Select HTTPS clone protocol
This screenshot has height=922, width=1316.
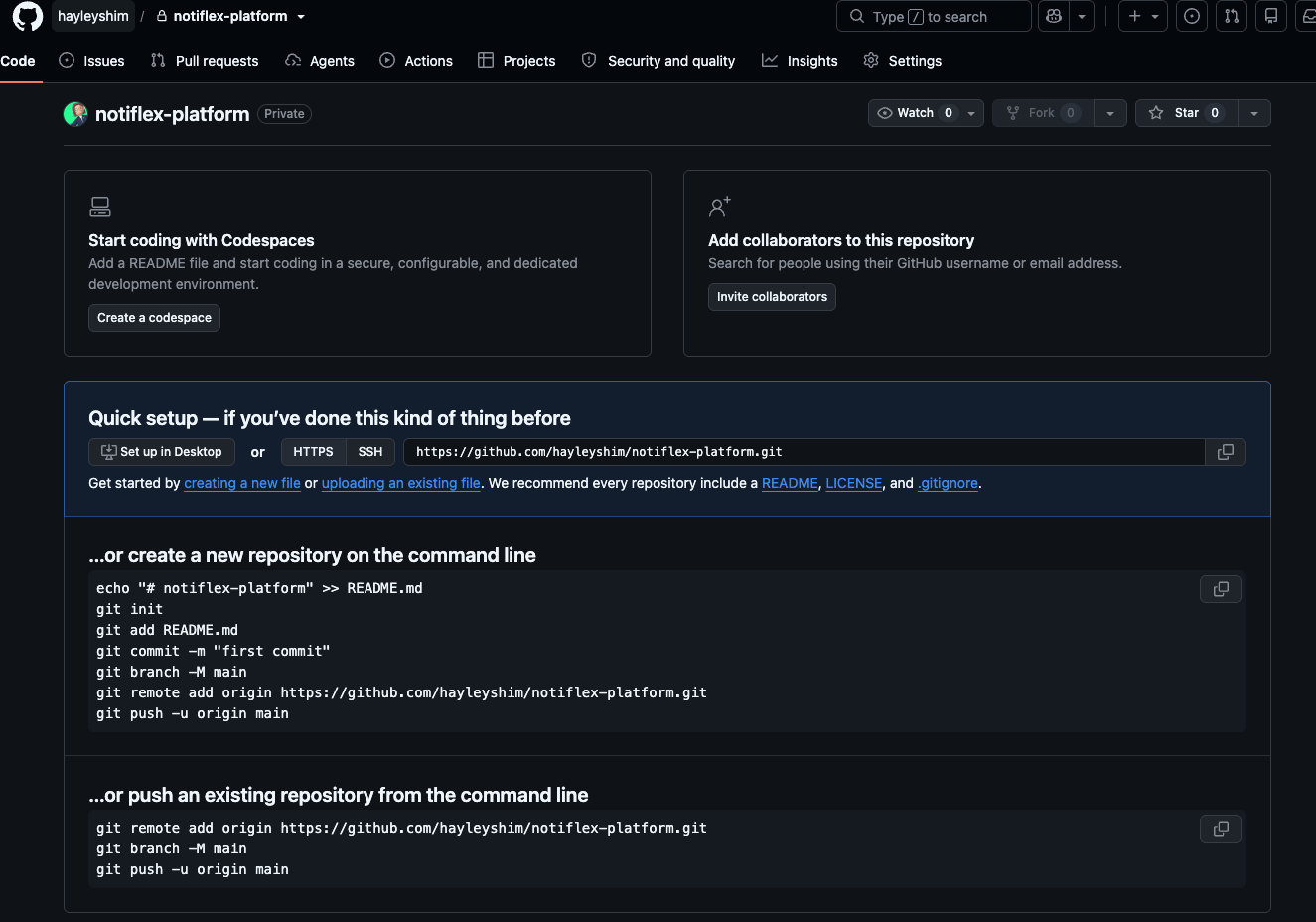tap(313, 452)
